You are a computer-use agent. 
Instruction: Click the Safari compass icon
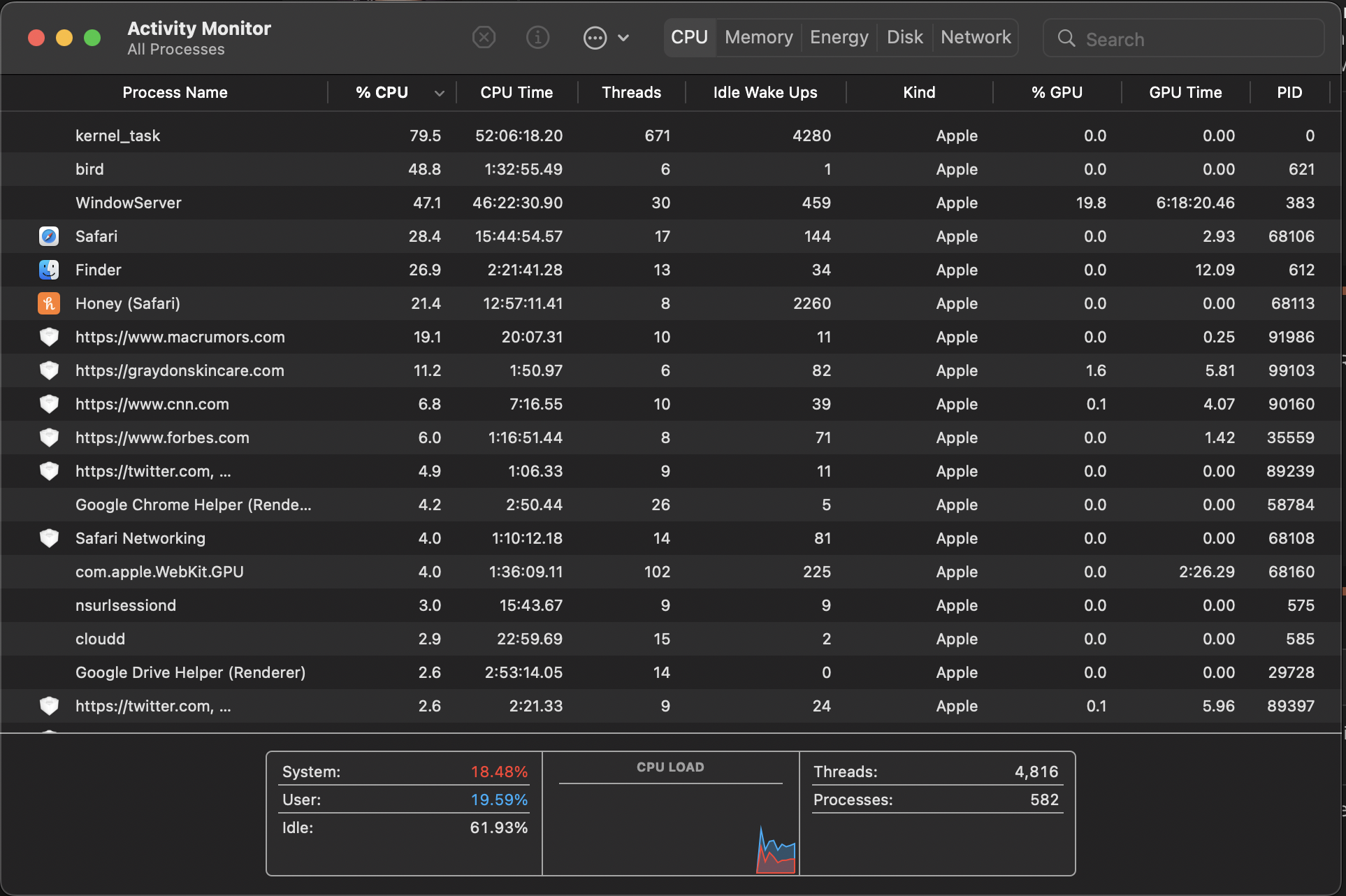coord(49,236)
